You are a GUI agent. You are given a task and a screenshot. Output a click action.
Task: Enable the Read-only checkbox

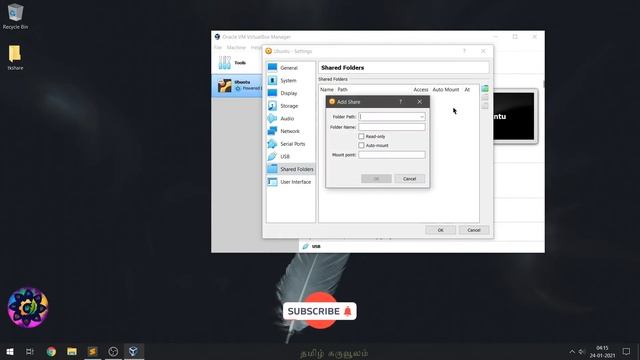(x=361, y=136)
